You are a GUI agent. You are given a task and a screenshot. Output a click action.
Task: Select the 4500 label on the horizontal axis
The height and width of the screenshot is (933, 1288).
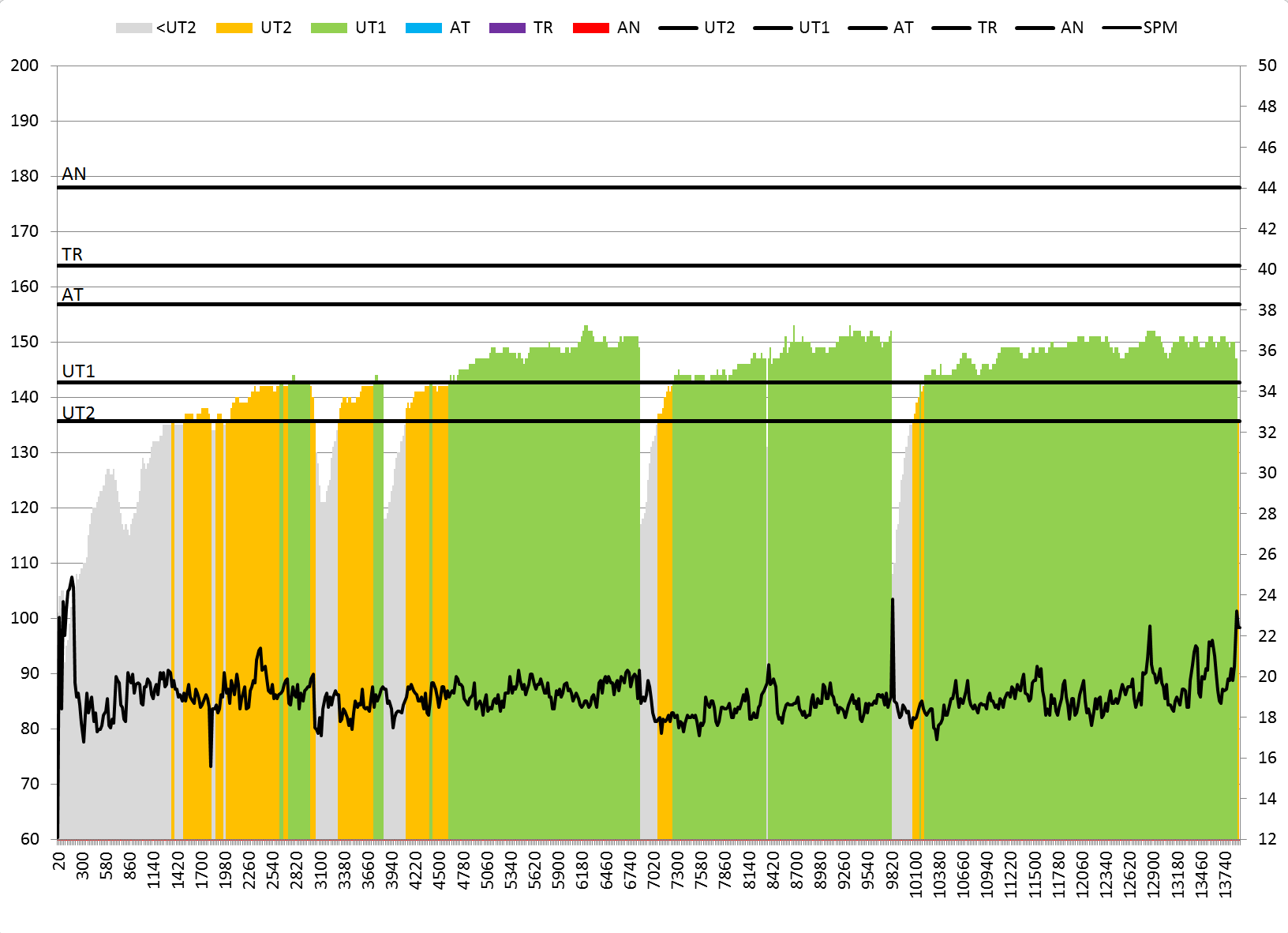[x=440, y=870]
